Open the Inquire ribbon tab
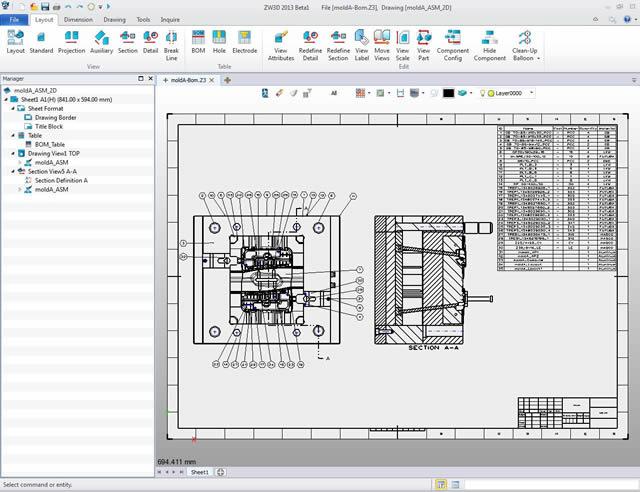 [x=171, y=19]
